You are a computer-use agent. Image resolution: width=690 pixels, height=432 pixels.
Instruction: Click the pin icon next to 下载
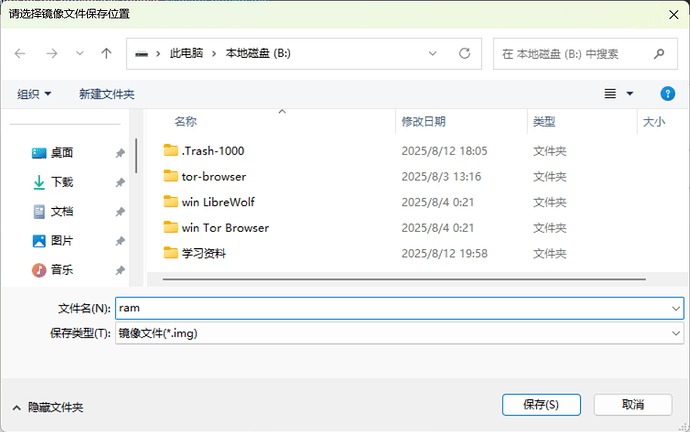(120, 182)
